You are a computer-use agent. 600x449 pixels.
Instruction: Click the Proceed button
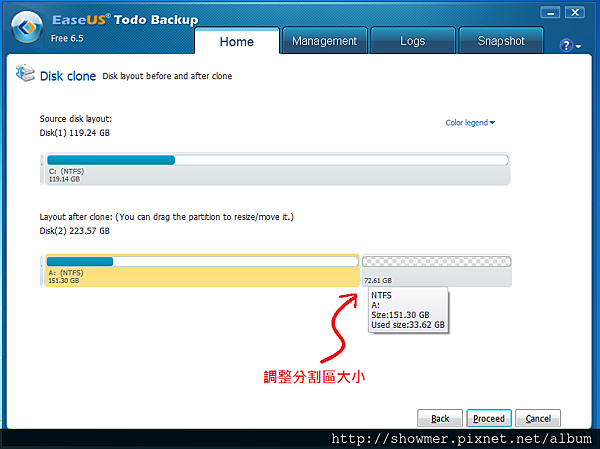tap(489, 418)
